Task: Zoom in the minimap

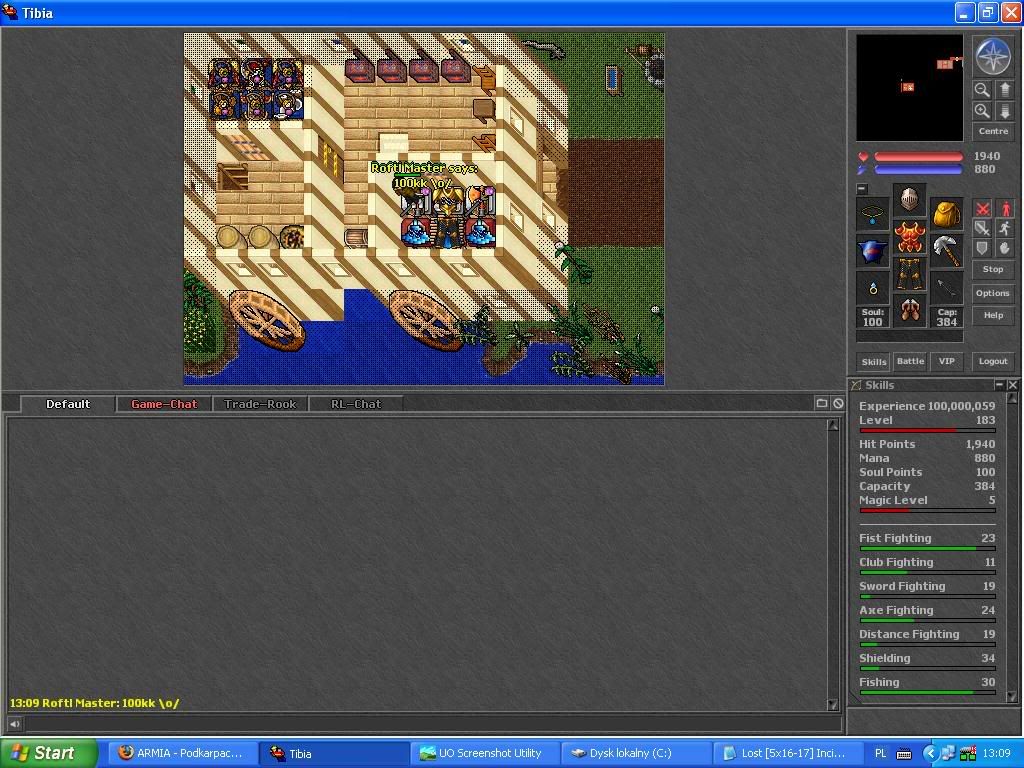Action: pyautogui.click(x=982, y=111)
